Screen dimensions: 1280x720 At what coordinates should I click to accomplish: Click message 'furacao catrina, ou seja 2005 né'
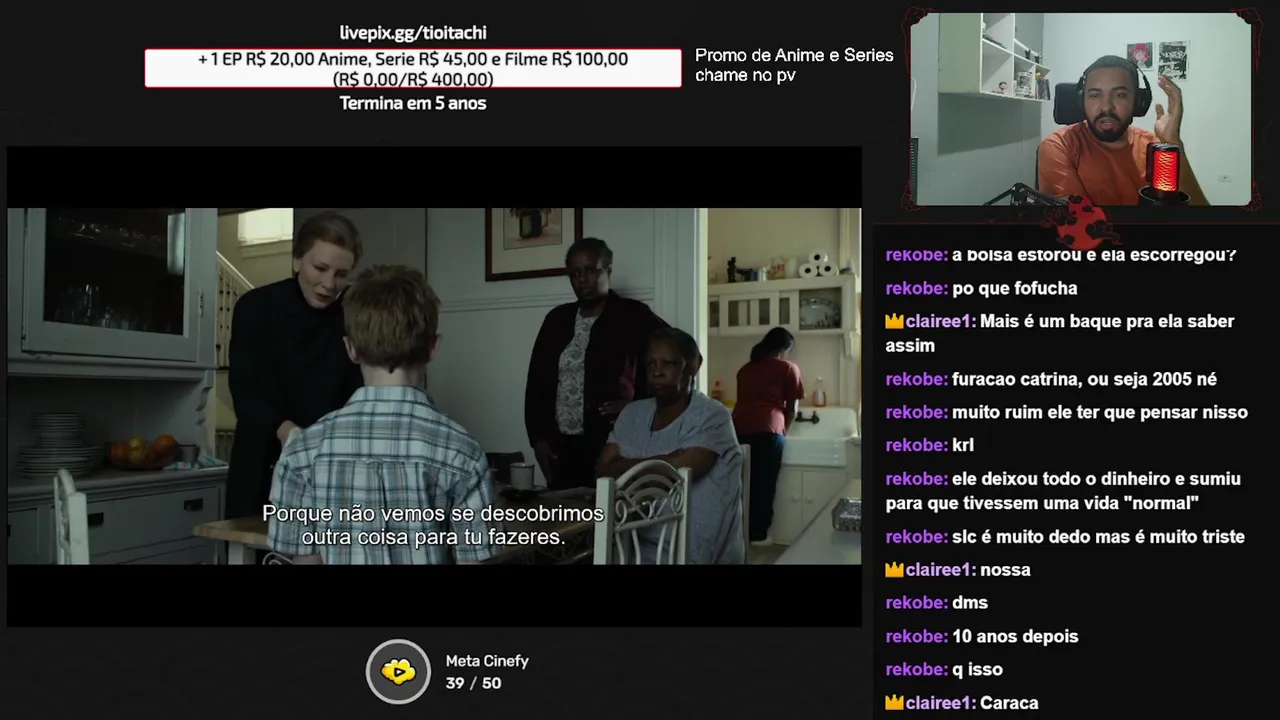[x=1084, y=379]
